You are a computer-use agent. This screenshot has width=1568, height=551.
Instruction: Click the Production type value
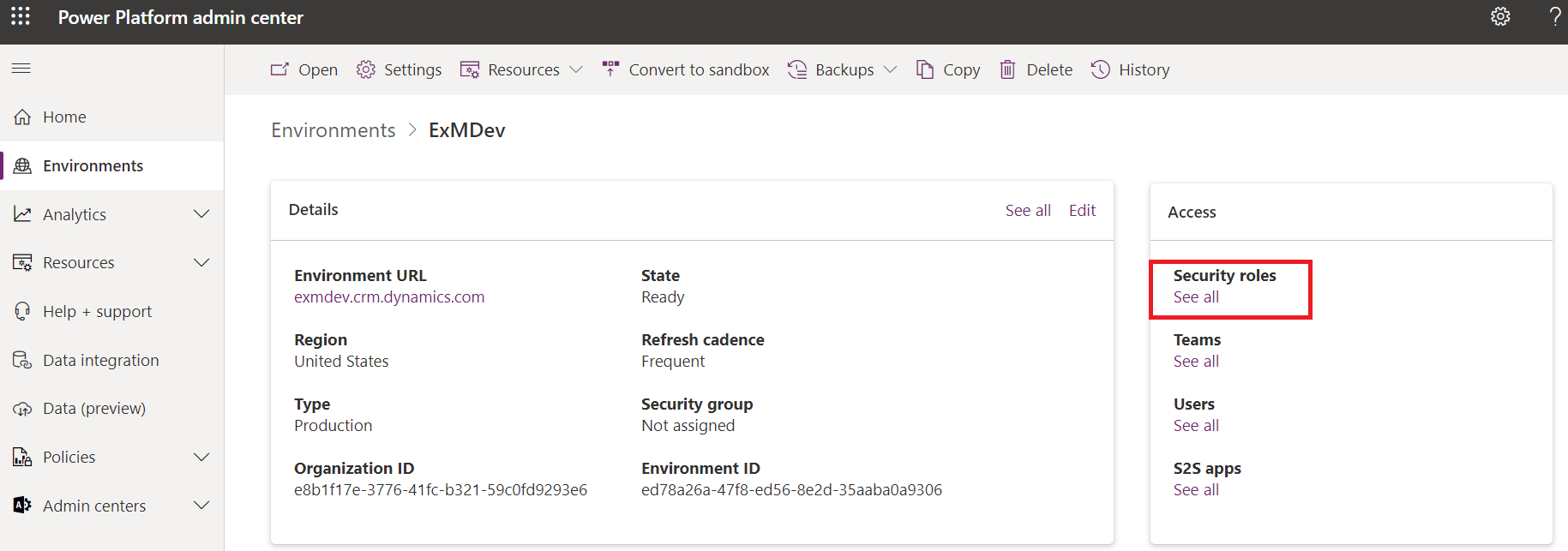(333, 426)
